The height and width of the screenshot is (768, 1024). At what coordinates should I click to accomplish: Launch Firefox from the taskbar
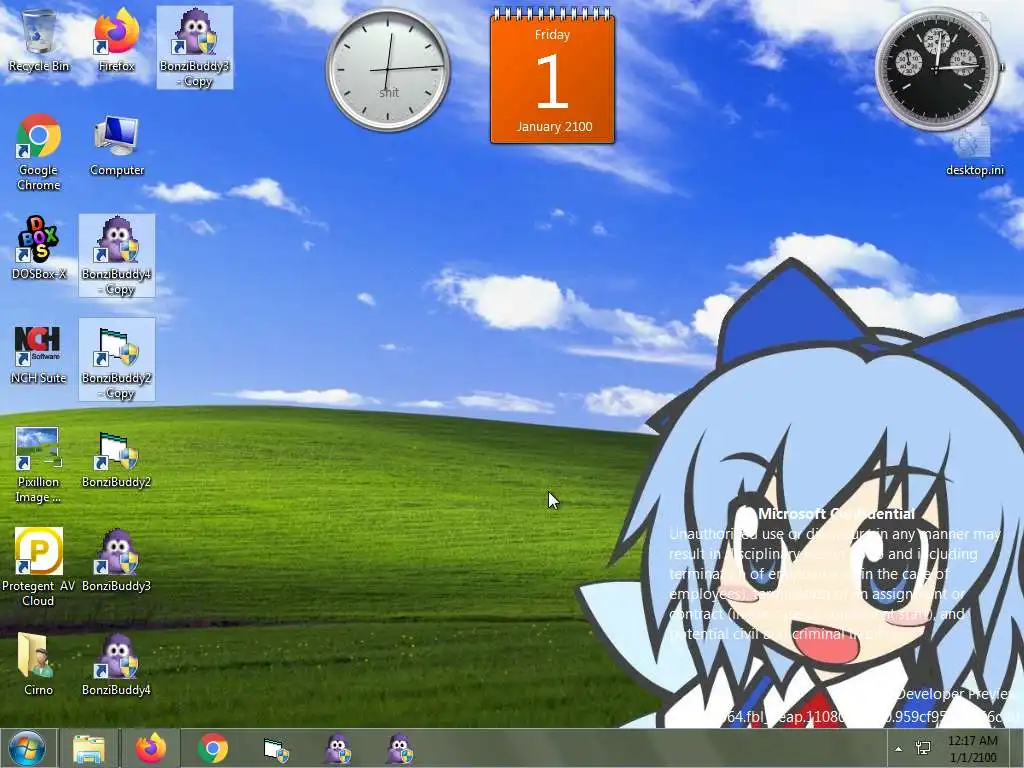tap(151, 749)
